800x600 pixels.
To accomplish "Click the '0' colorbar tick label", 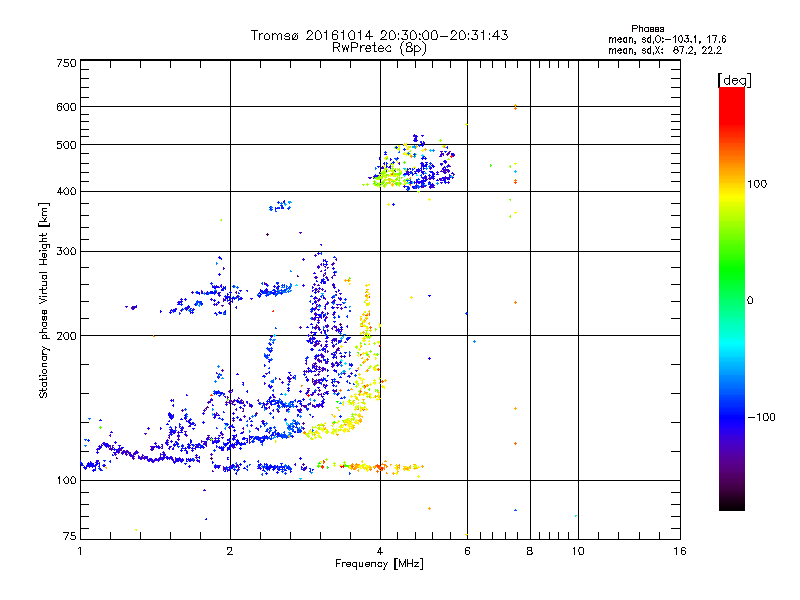I will click(750, 301).
